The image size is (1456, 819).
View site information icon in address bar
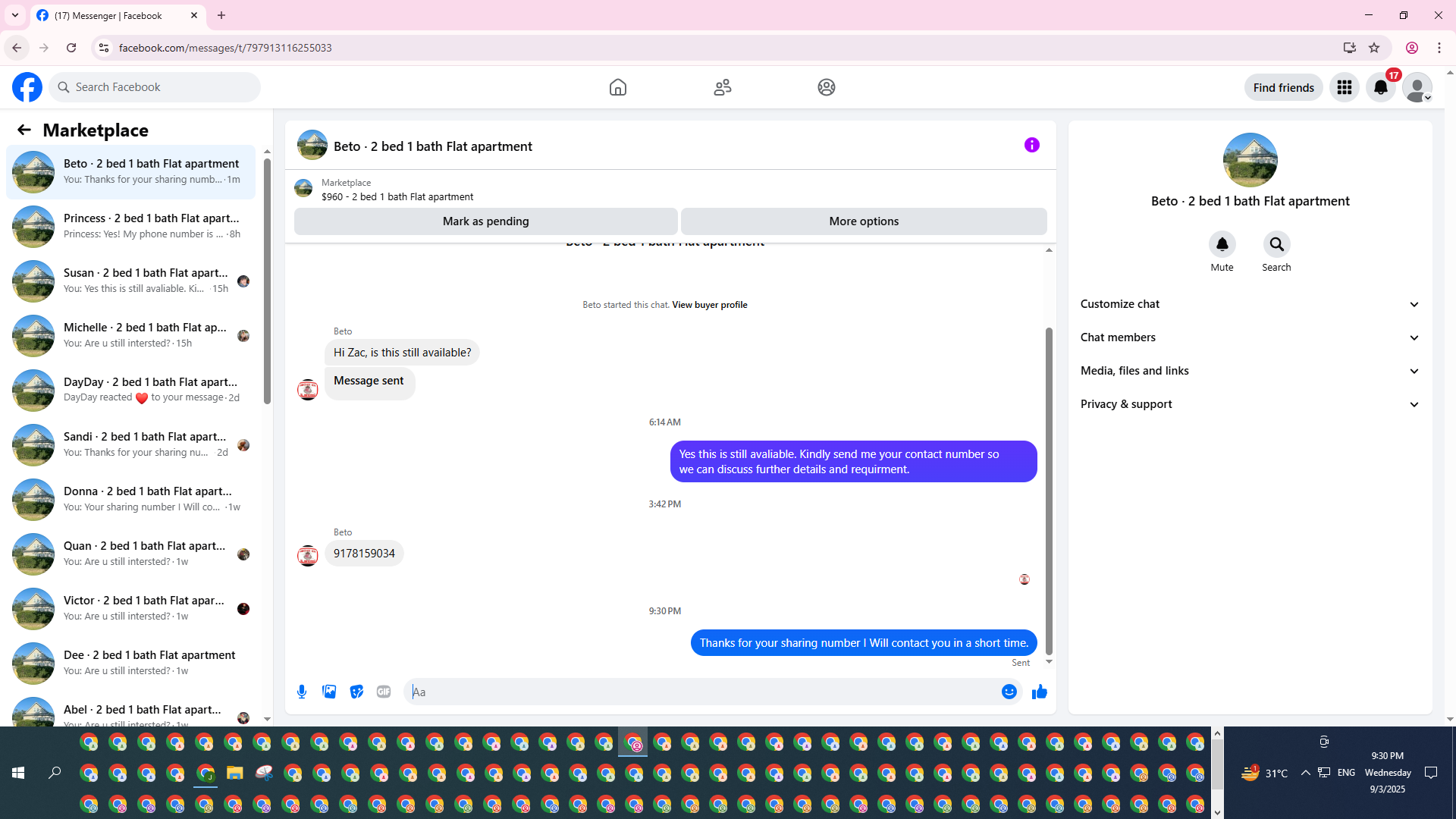104,48
